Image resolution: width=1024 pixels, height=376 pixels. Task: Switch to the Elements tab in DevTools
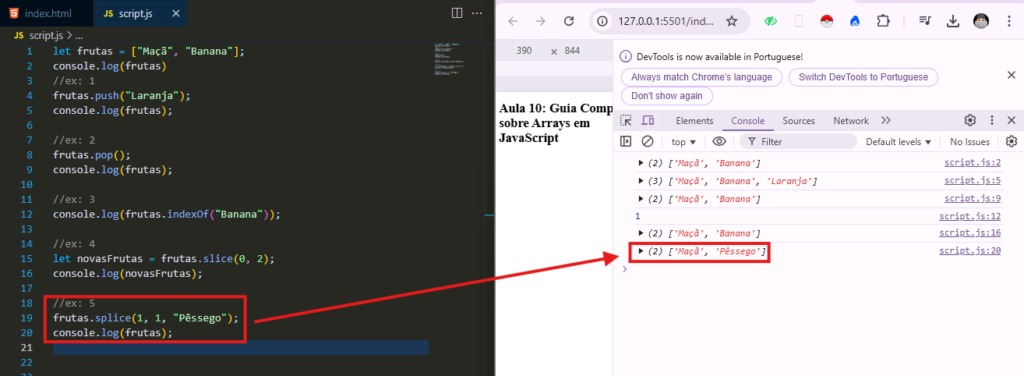click(x=694, y=121)
